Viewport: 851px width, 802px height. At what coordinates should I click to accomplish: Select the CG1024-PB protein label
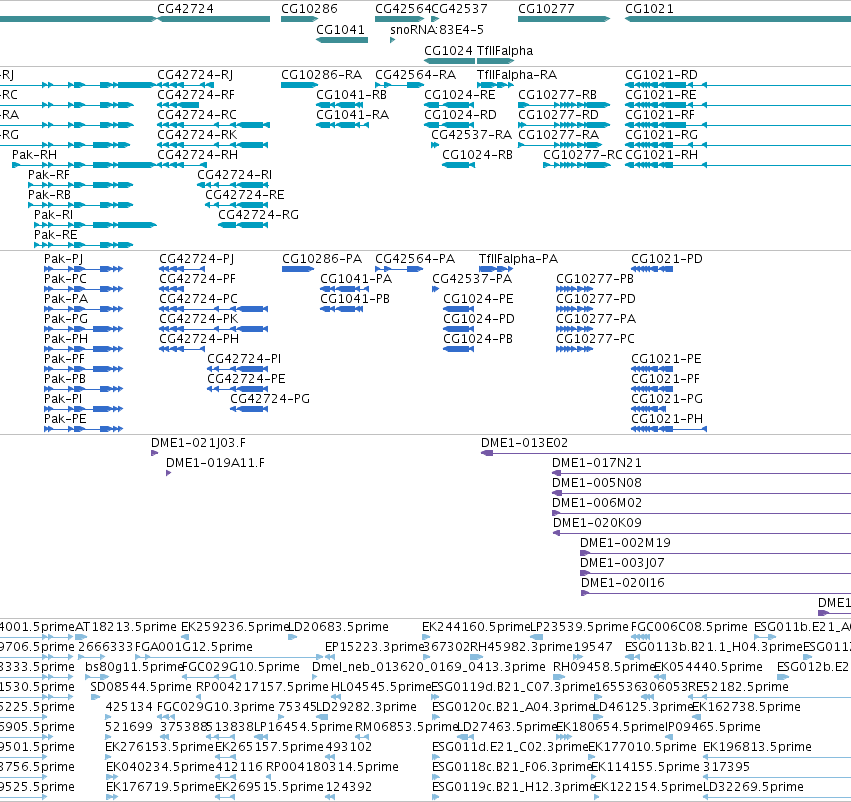click(478, 339)
